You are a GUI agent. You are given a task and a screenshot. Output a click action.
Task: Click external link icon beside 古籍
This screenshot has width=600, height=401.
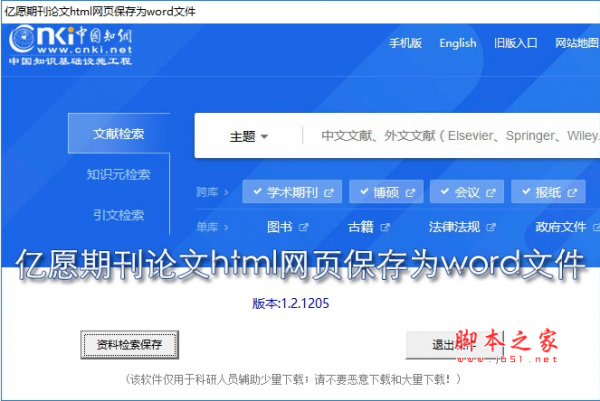385,228
